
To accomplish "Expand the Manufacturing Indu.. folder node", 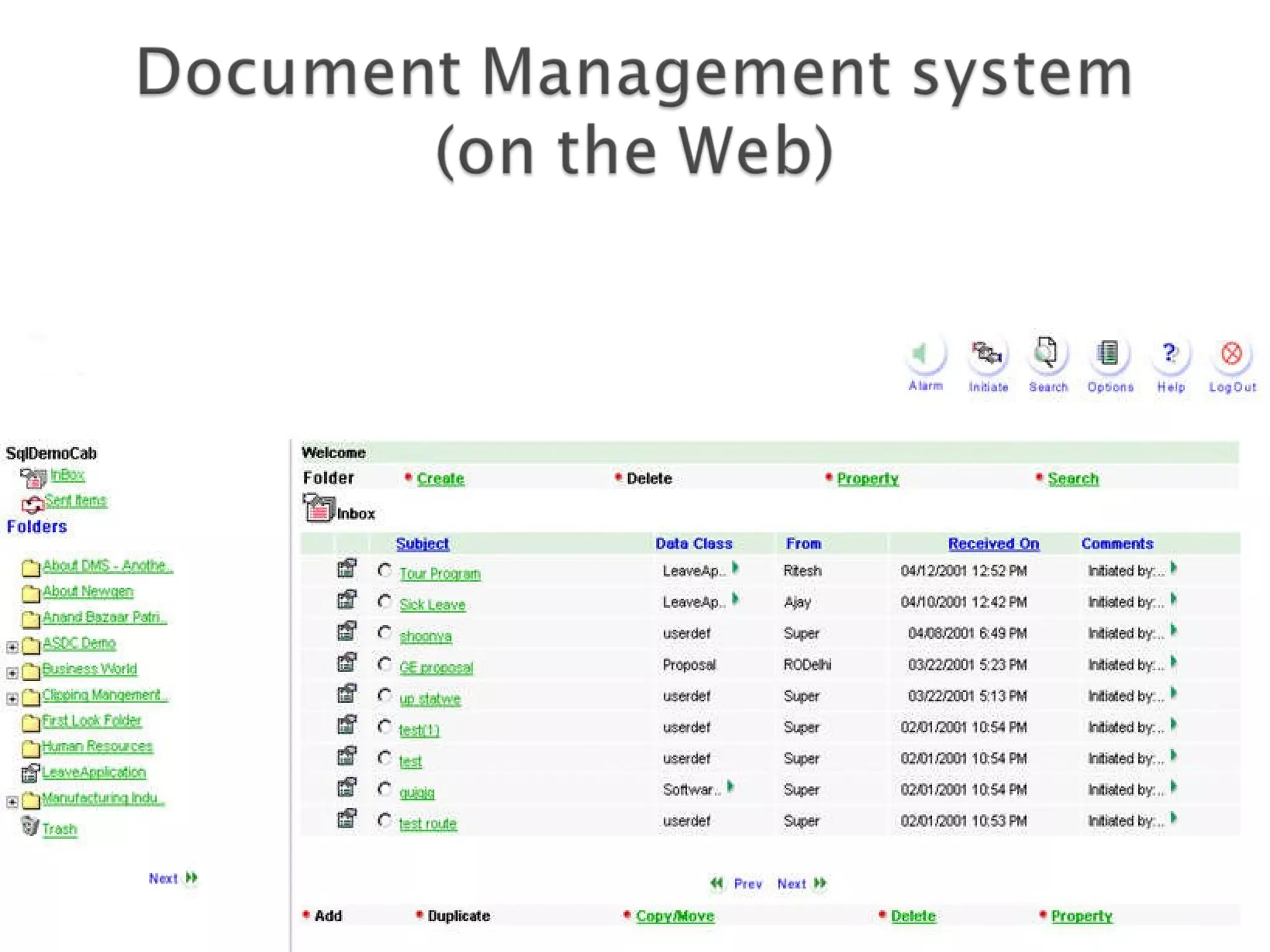I will tap(12, 802).
